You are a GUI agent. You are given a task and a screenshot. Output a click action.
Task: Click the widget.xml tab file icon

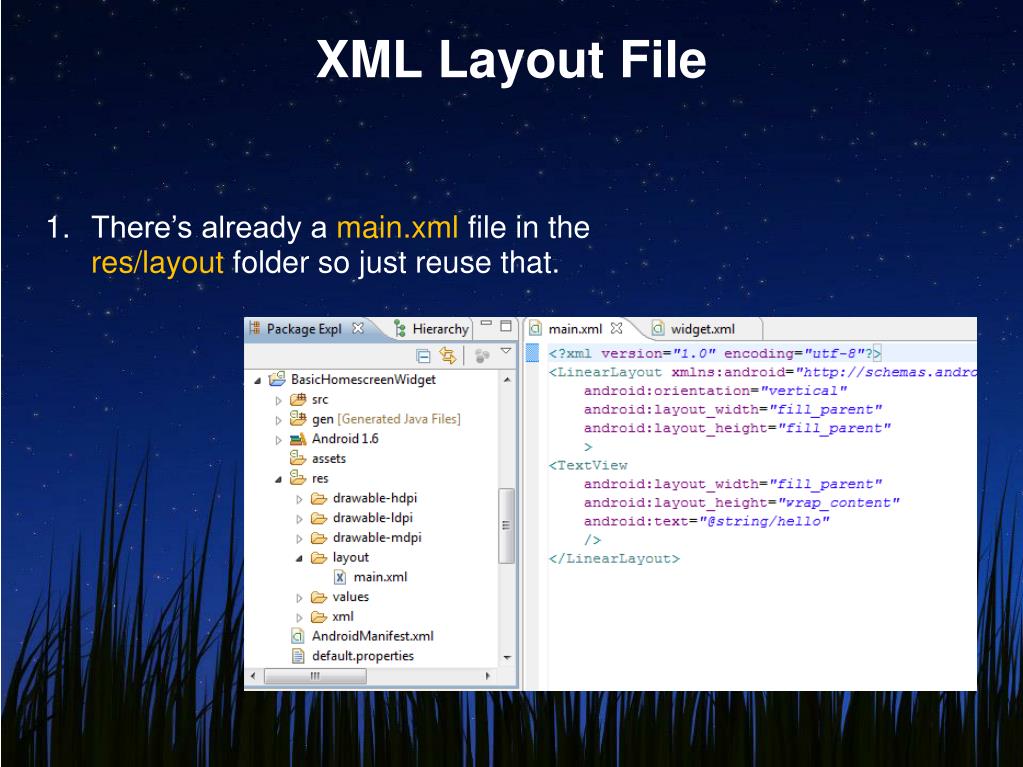coord(658,328)
